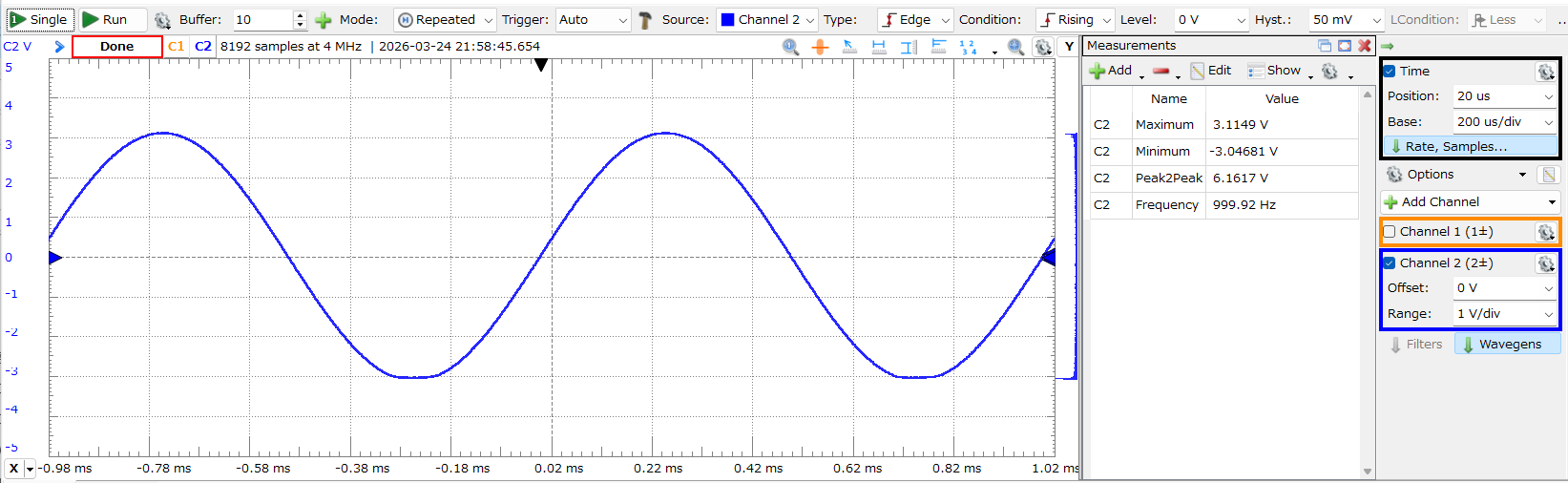Screen dimensions: 1568x483
Task: Open Channel 2 gear settings icon
Action: [1545, 263]
